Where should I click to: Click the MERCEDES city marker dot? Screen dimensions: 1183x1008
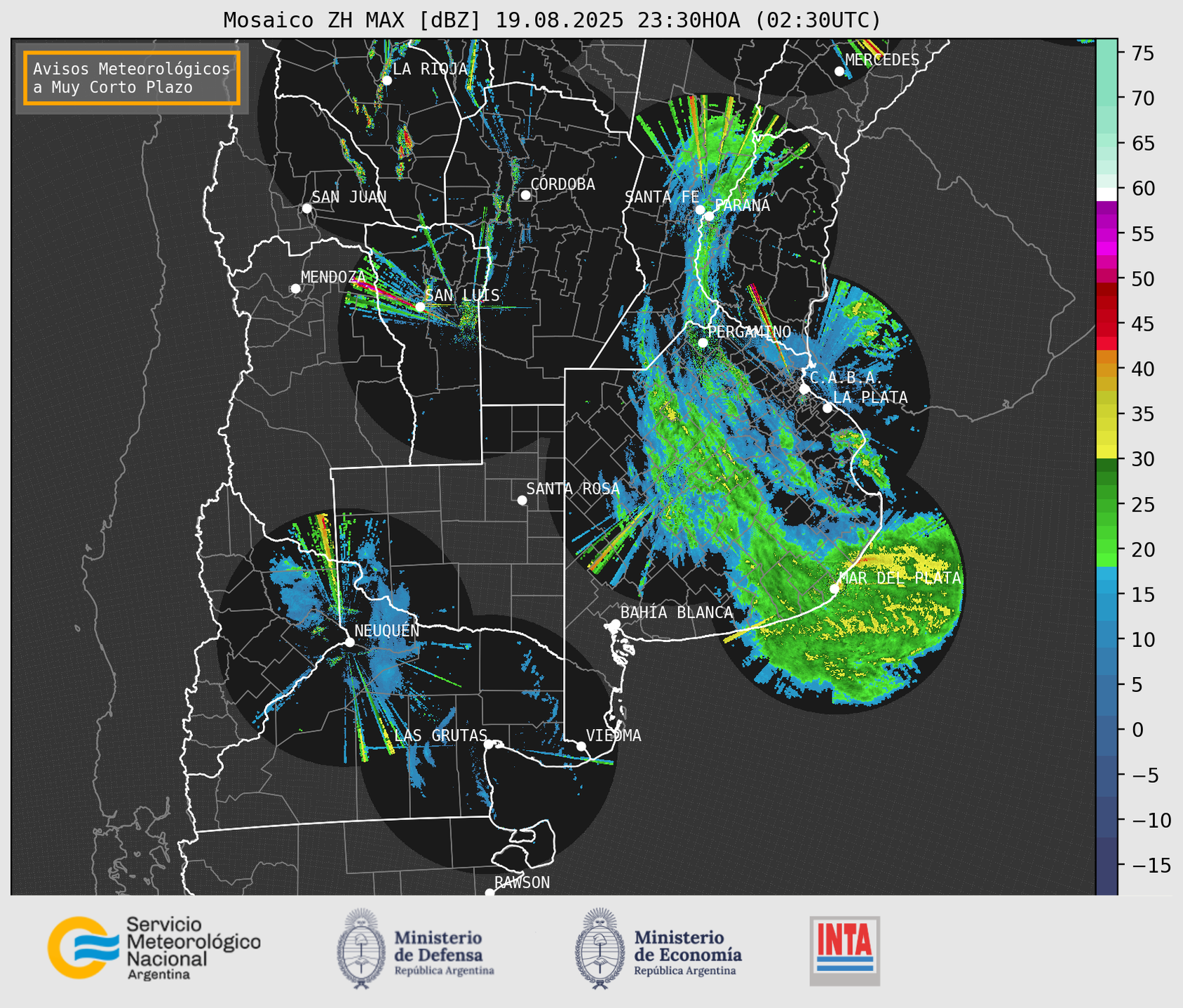coord(839,71)
